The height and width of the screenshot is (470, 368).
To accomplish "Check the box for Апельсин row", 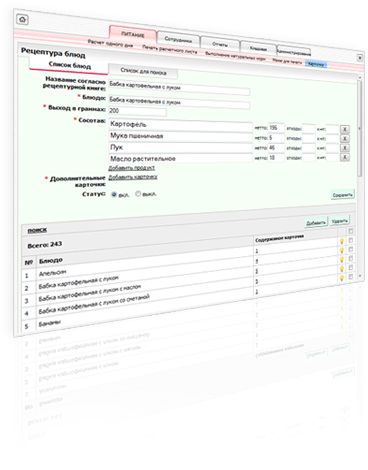I will [350, 240].
